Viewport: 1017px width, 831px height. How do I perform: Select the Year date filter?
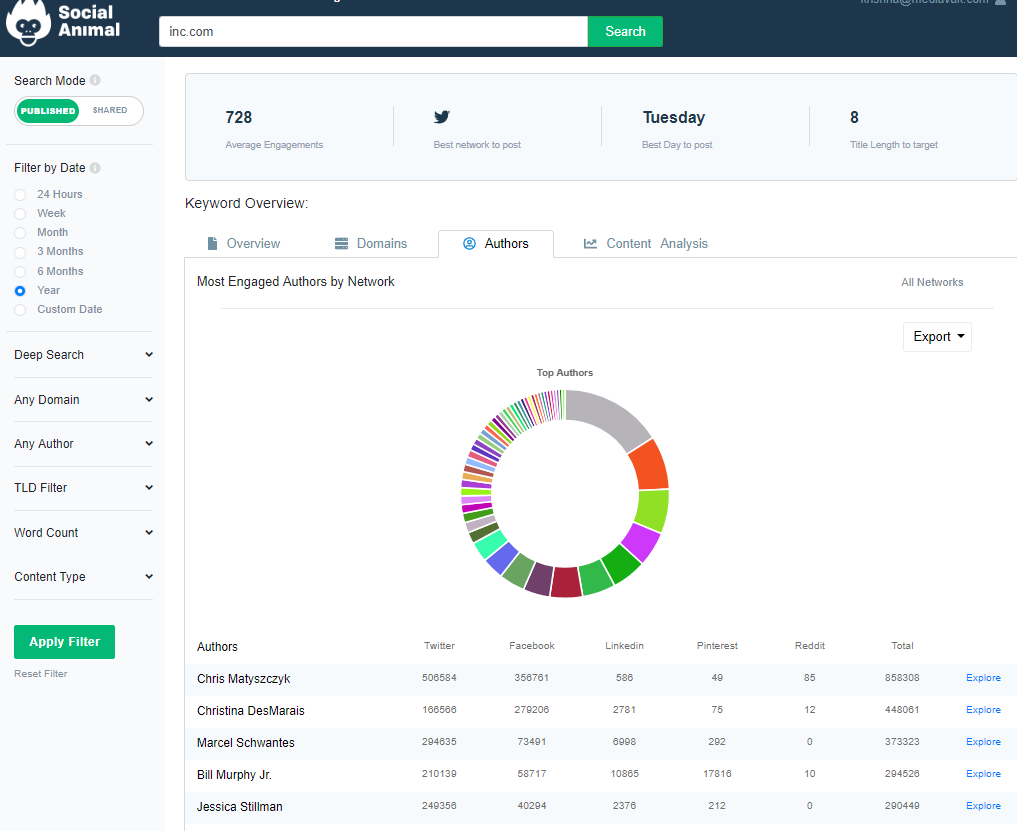tap(20, 291)
